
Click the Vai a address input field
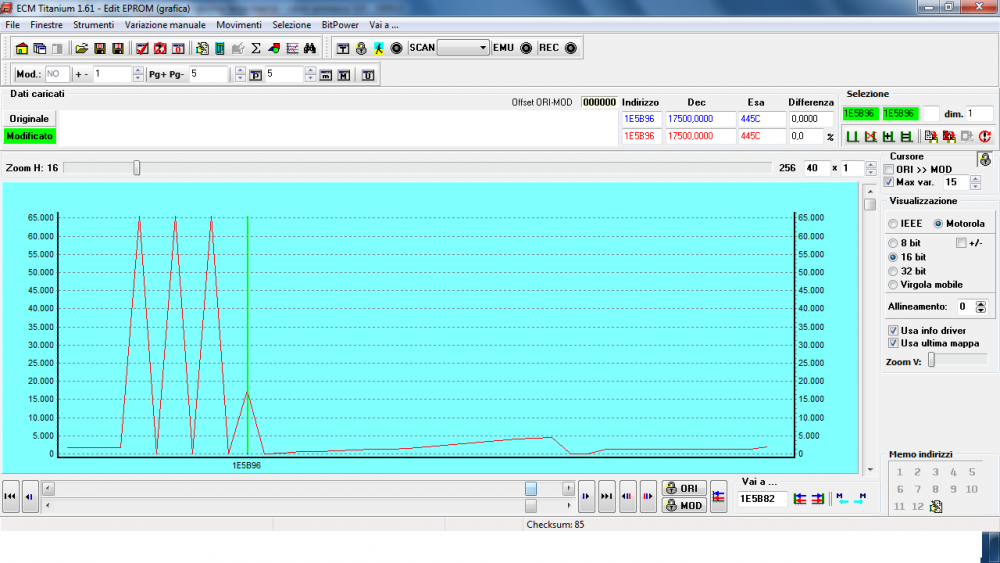coord(763,499)
